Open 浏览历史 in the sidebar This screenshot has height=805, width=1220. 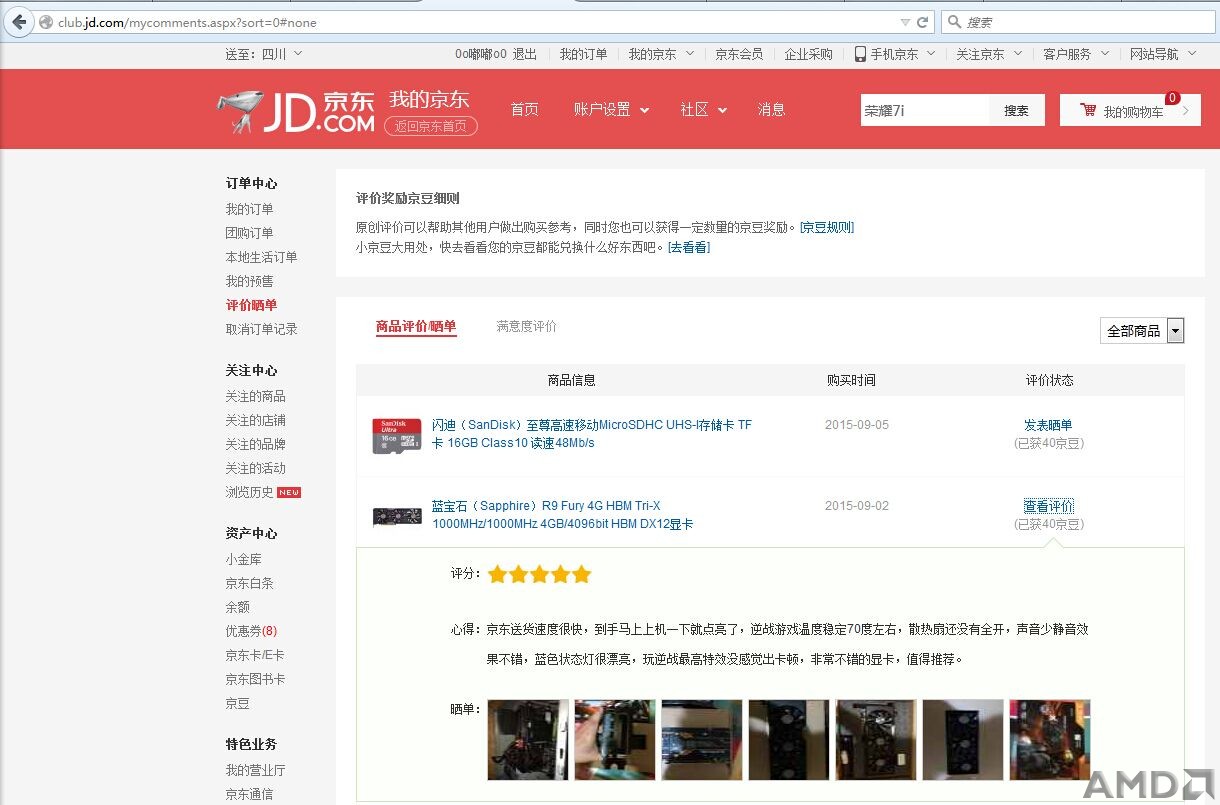[x=249, y=492]
